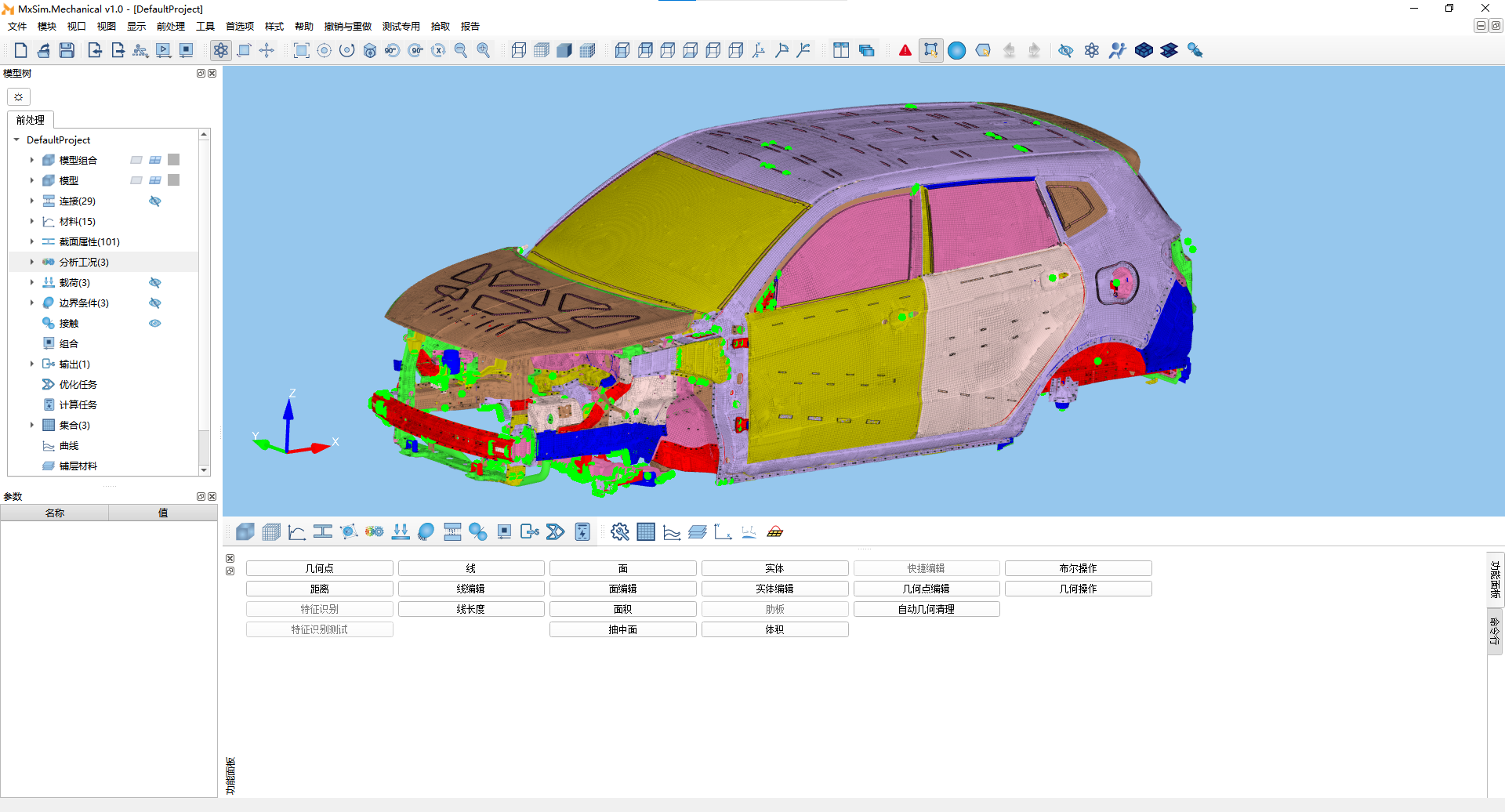
Task: Toggle visibility of 连接(29) in model tree
Action: tap(155, 201)
